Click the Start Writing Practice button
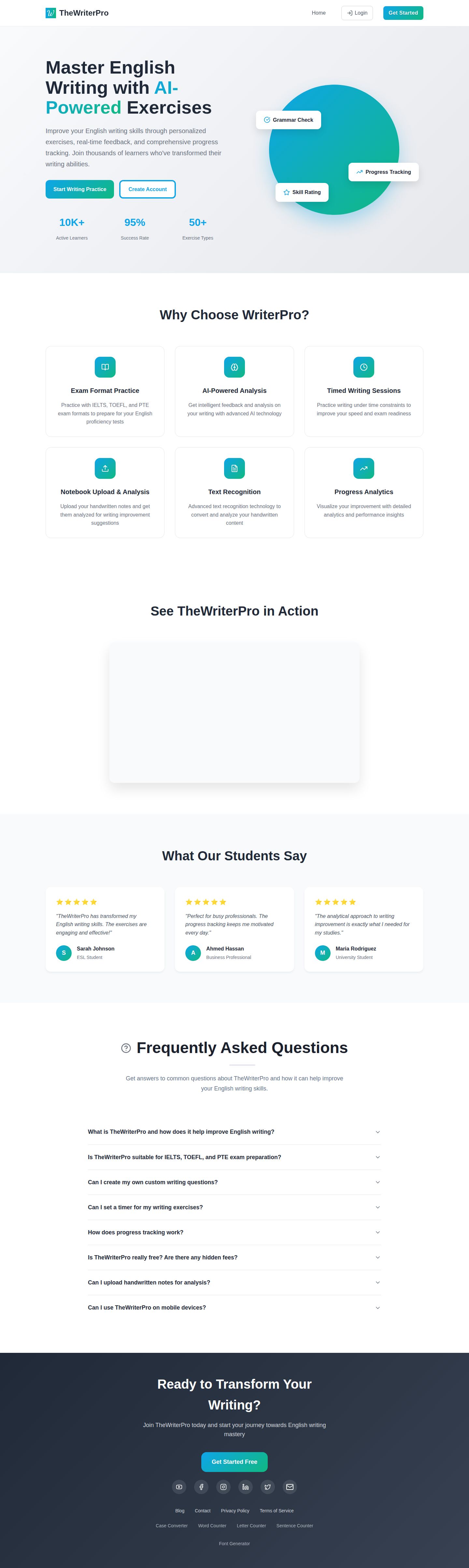The height and width of the screenshot is (1568, 469). coord(80,189)
